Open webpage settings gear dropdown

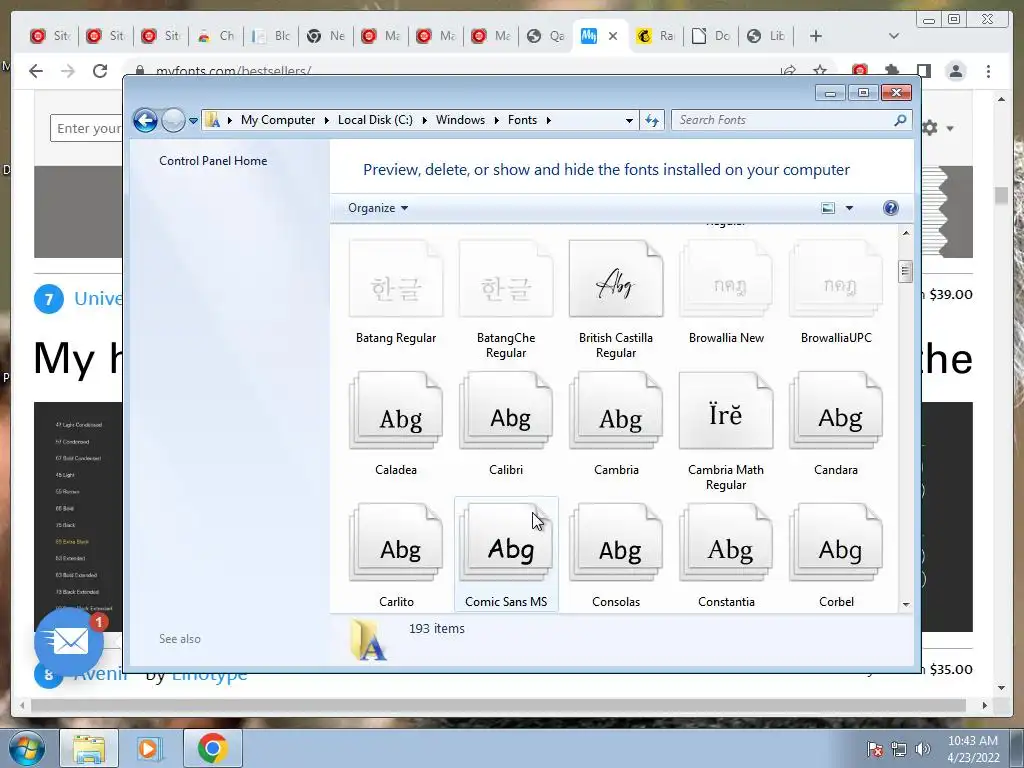937,128
